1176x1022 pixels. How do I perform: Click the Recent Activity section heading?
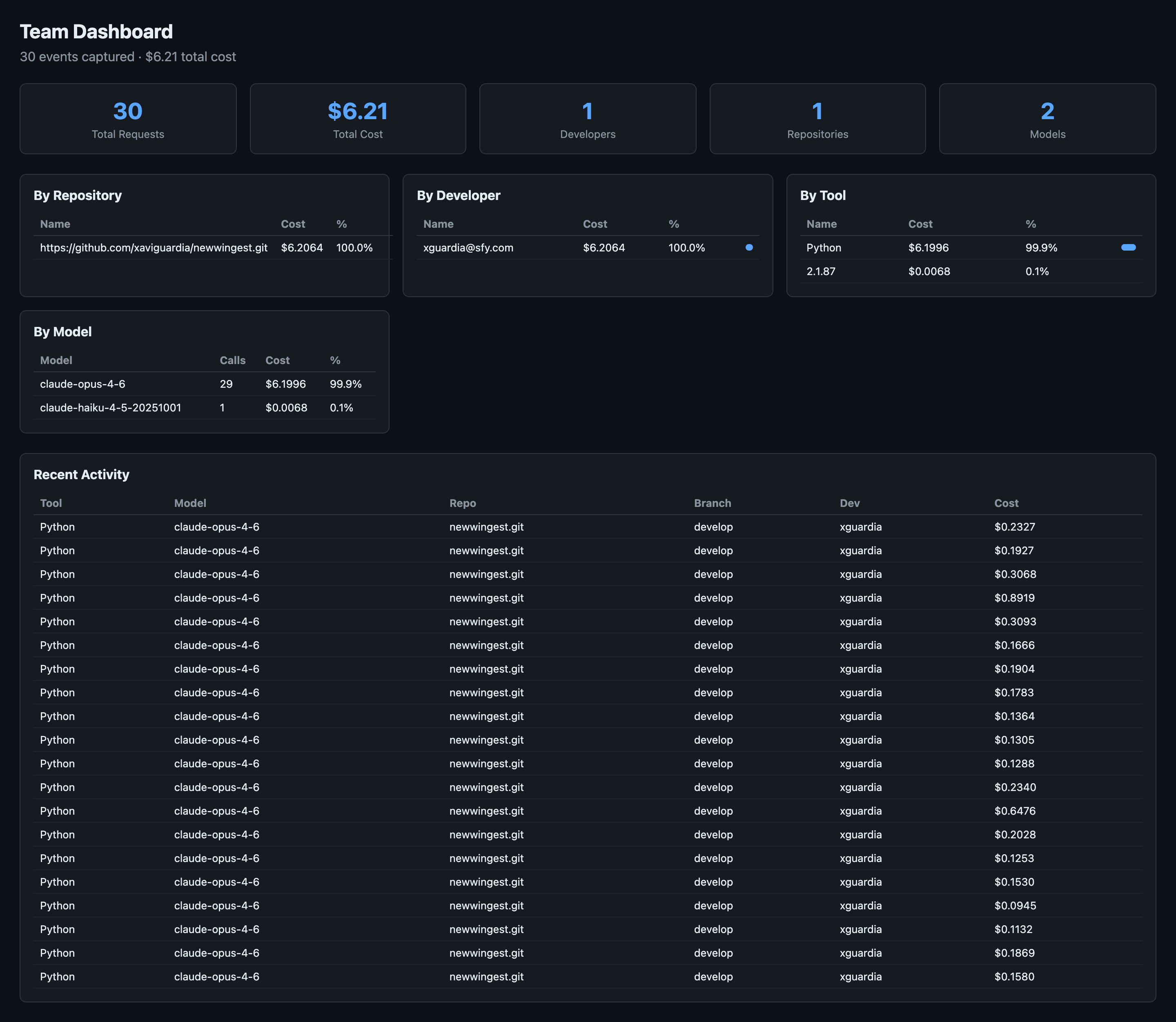click(x=81, y=474)
